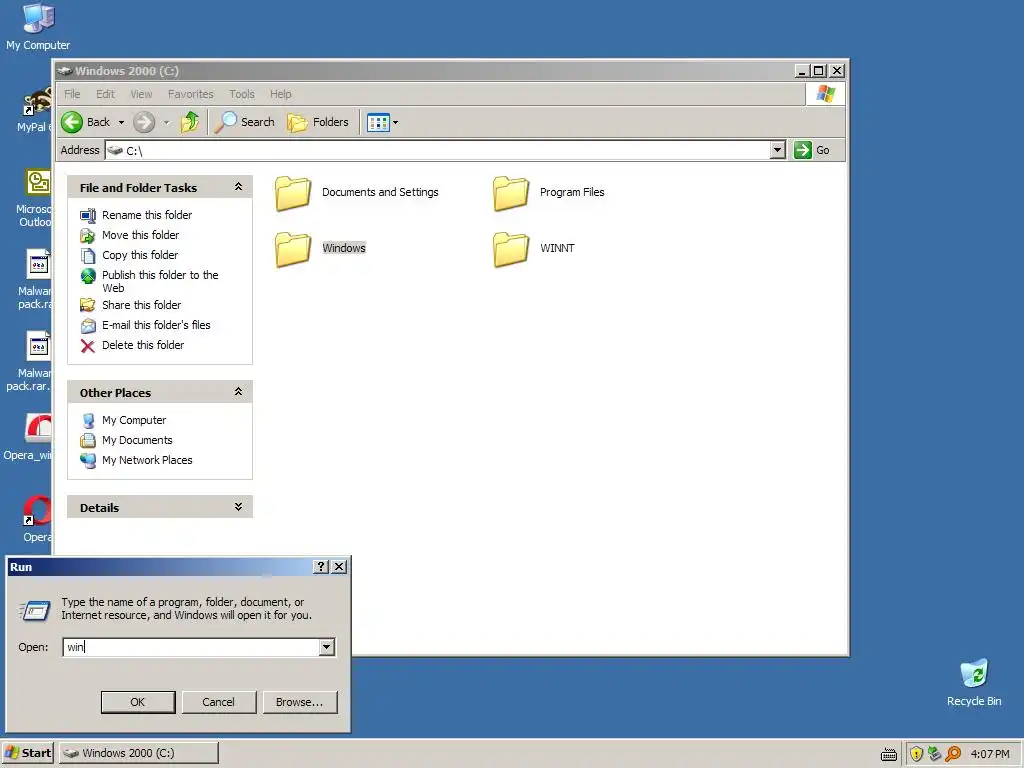This screenshot has height=768, width=1024.
Task: Open the File menu
Action: click(72, 94)
